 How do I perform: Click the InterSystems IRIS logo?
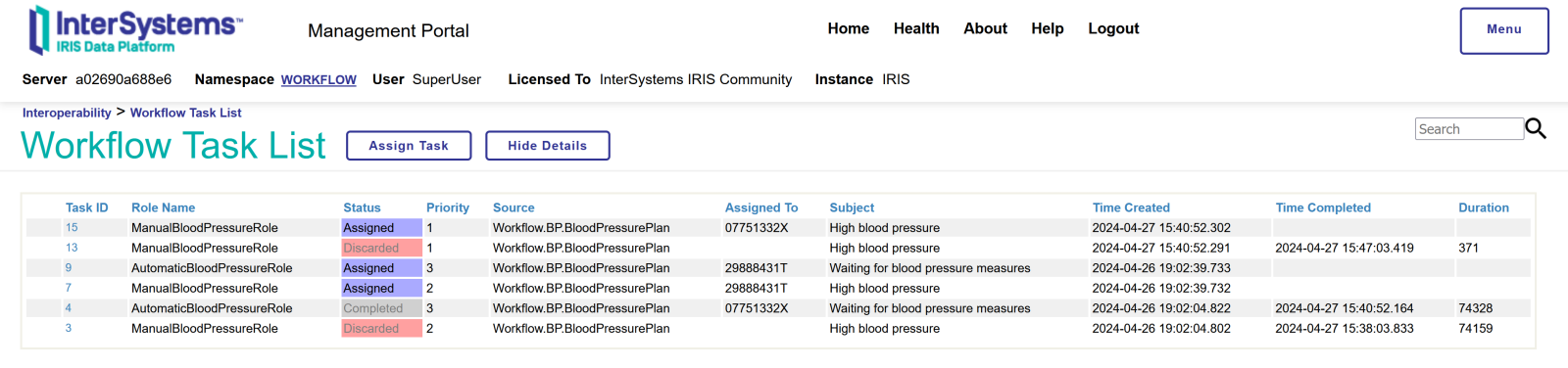coord(135,30)
